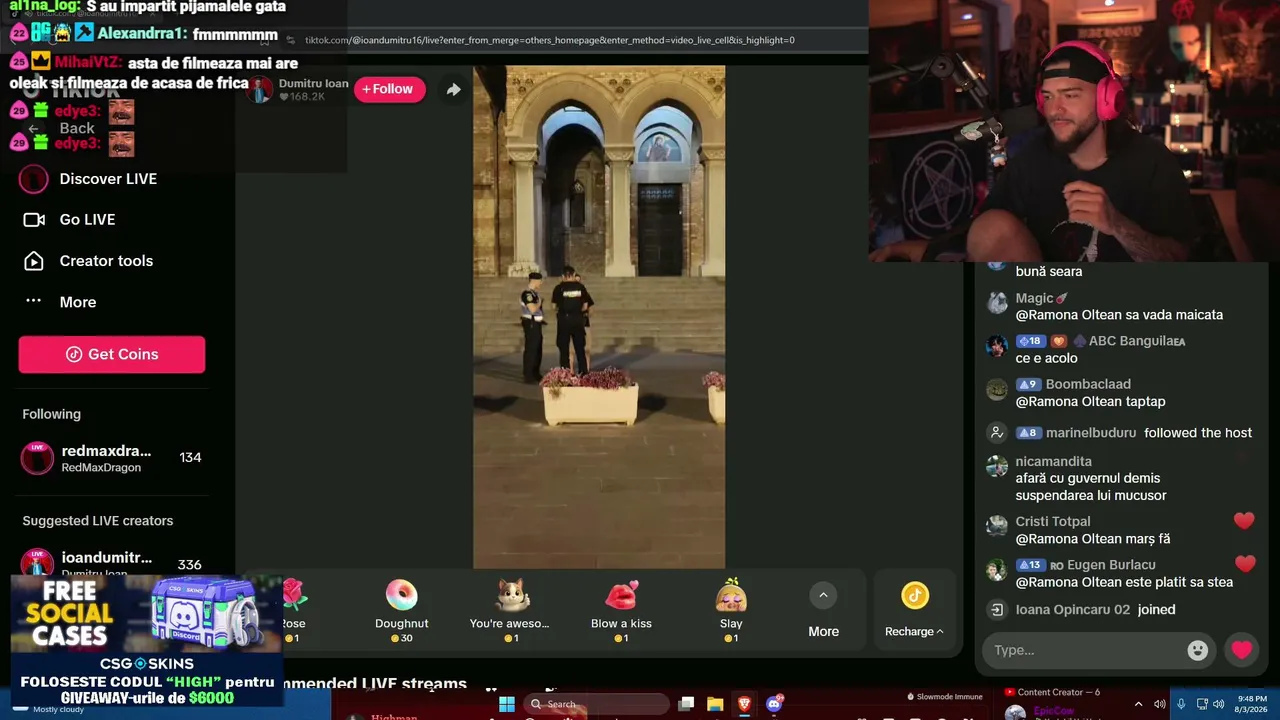The image size is (1280, 720).
Task: Send the You're awesome cat gift
Action: tap(510, 609)
